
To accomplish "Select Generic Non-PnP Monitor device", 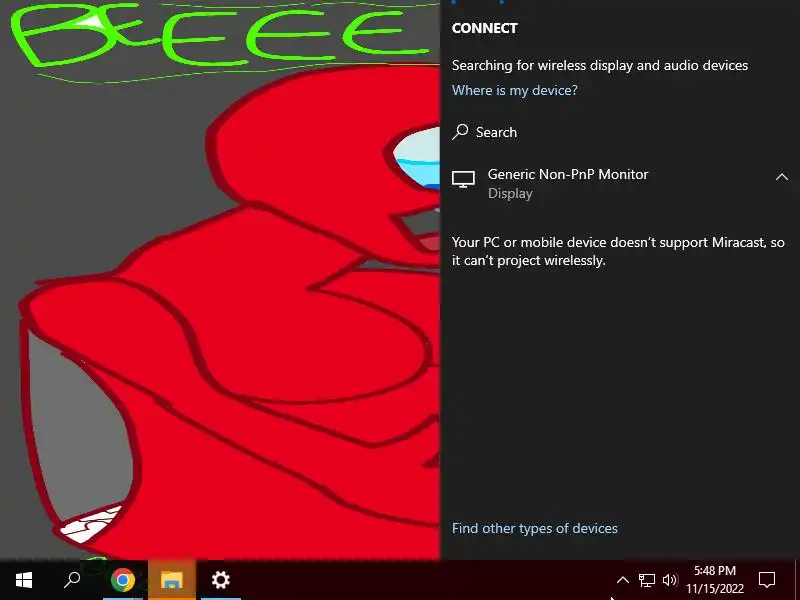I will click(620, 183).
